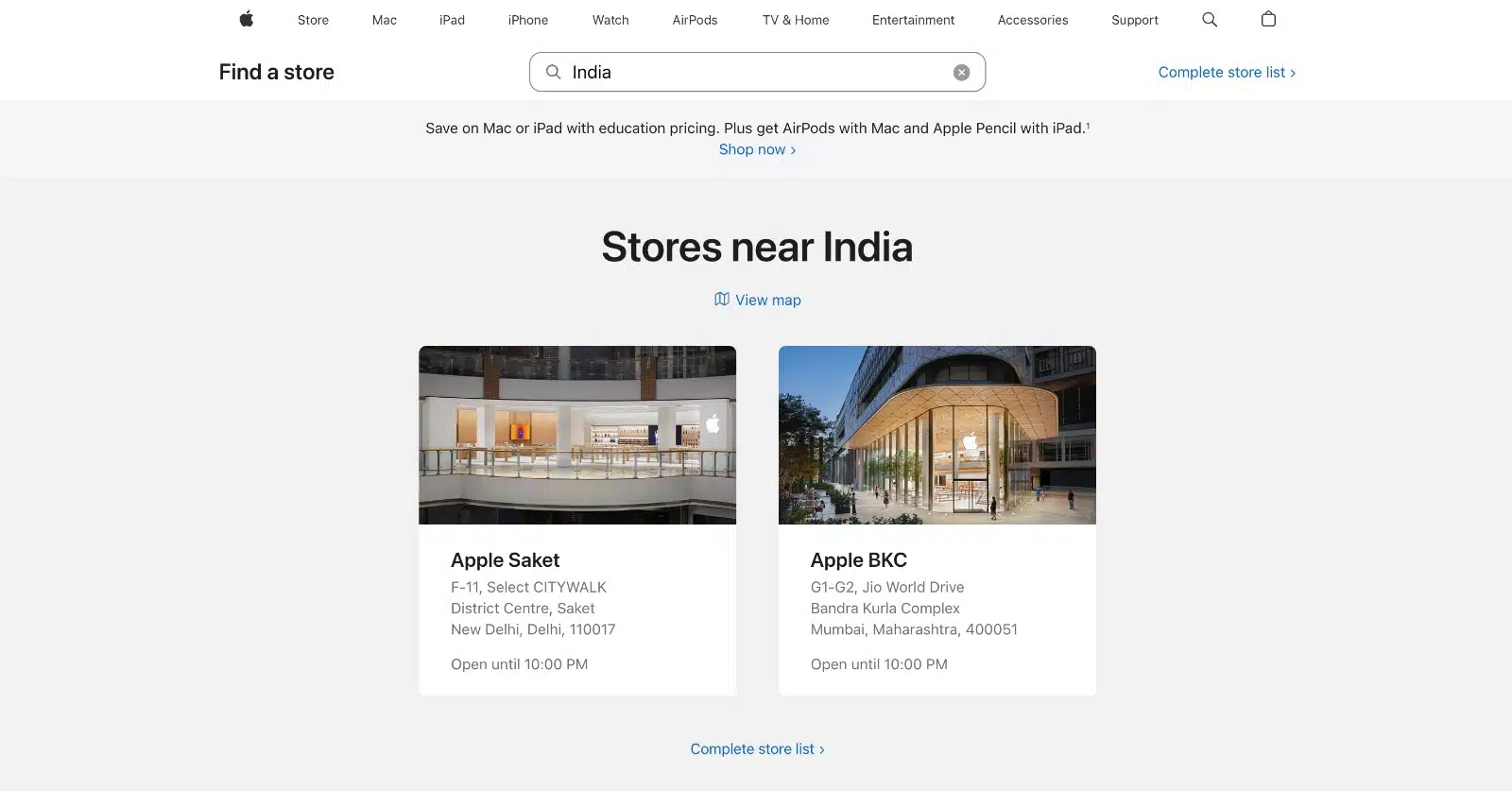Click Mumbai, Maharashtra, 400051 address line
The image size is (1512, 791).
pos(914,629)
